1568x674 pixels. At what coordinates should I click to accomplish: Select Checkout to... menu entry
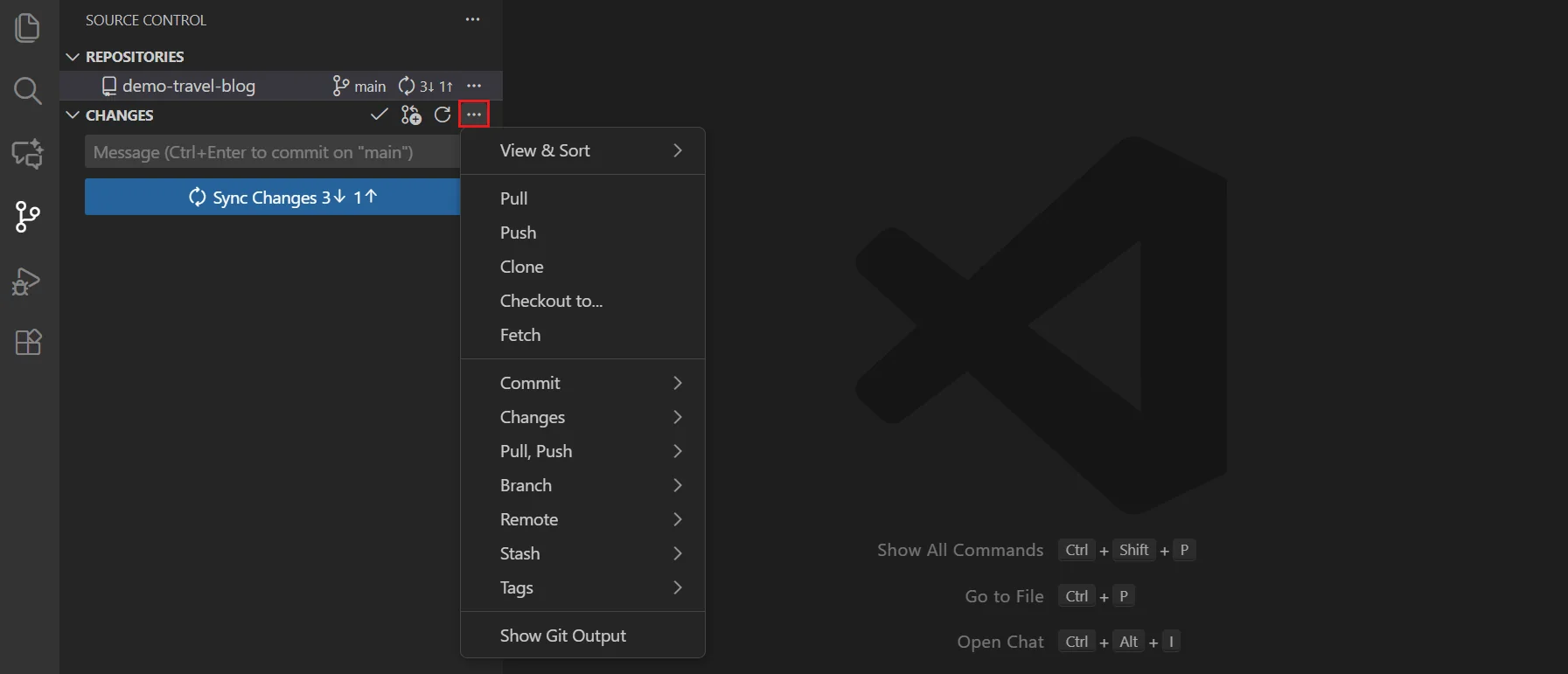coord(582,301)
